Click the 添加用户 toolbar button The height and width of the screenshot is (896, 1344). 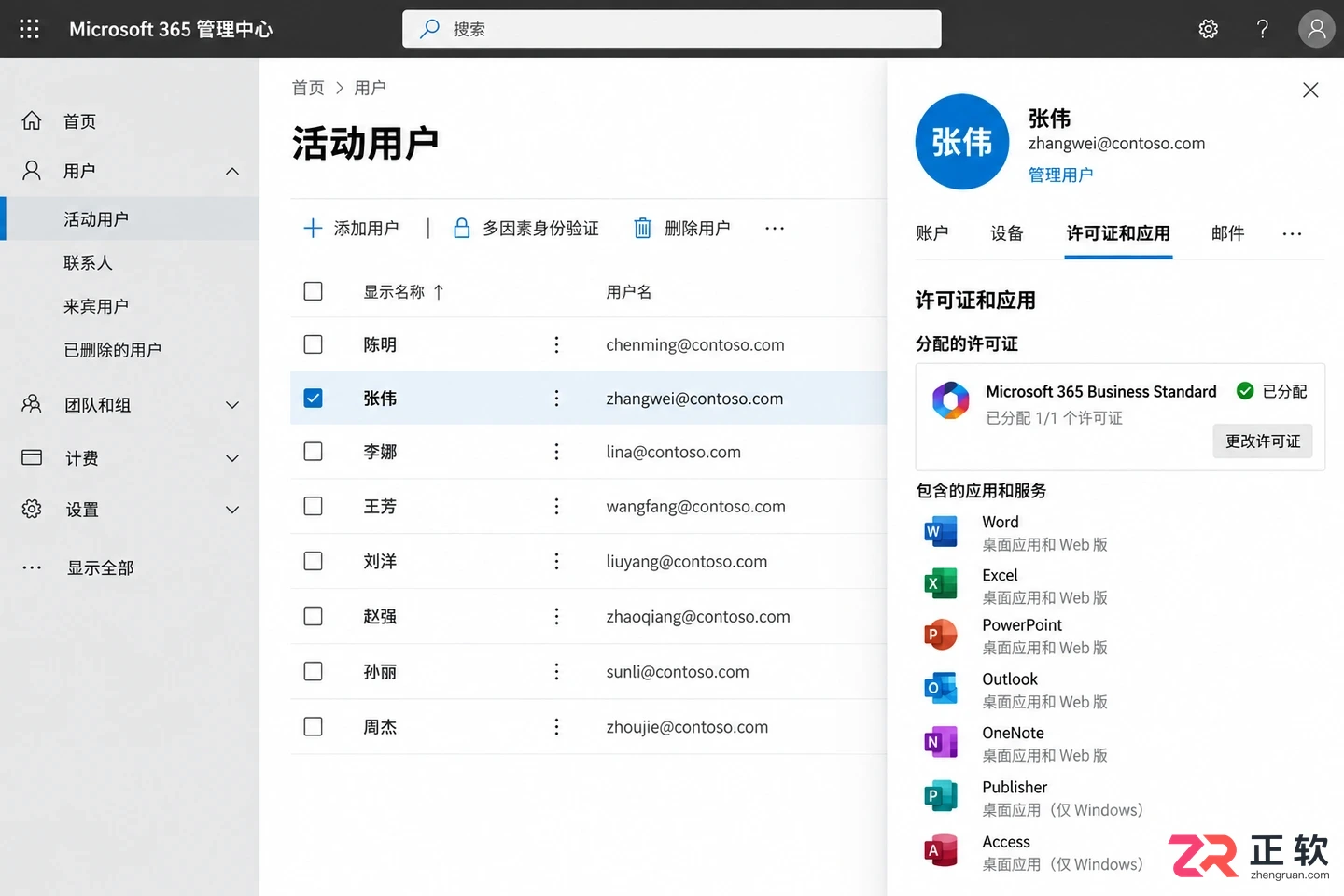[351, 228]
